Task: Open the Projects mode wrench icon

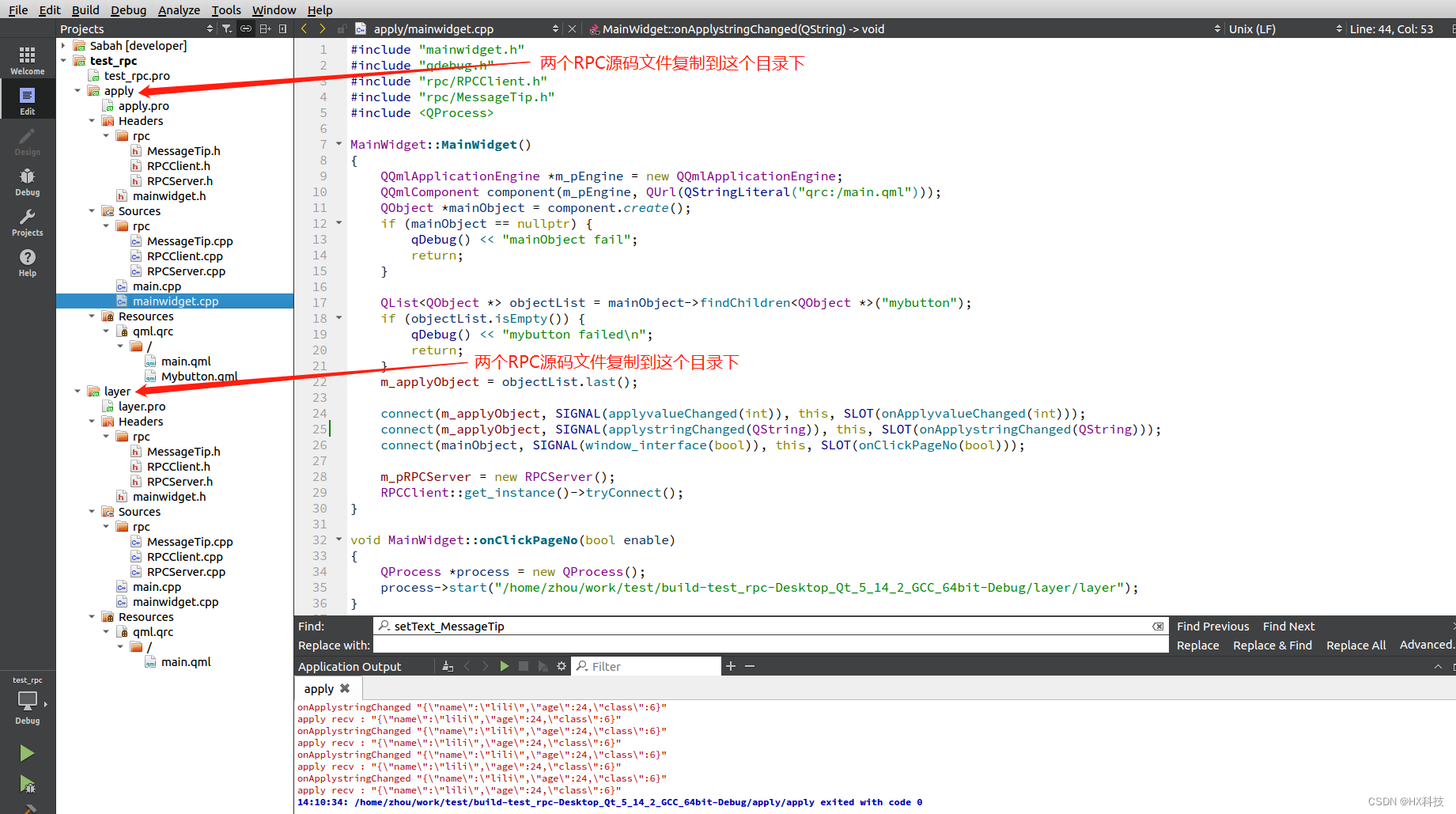Action: 28,221
